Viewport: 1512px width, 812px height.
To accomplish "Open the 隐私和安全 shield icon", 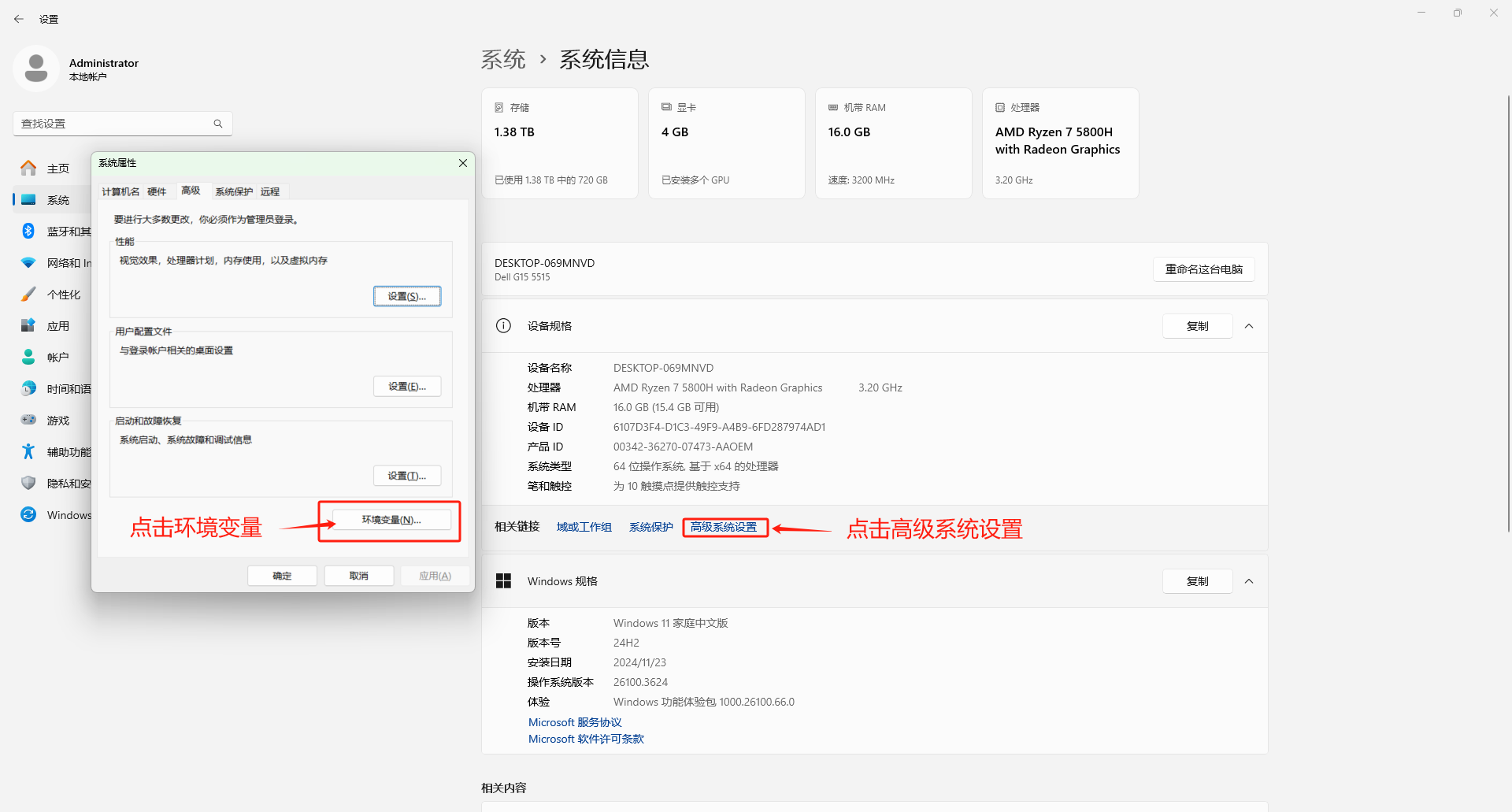I will (28, 483).
